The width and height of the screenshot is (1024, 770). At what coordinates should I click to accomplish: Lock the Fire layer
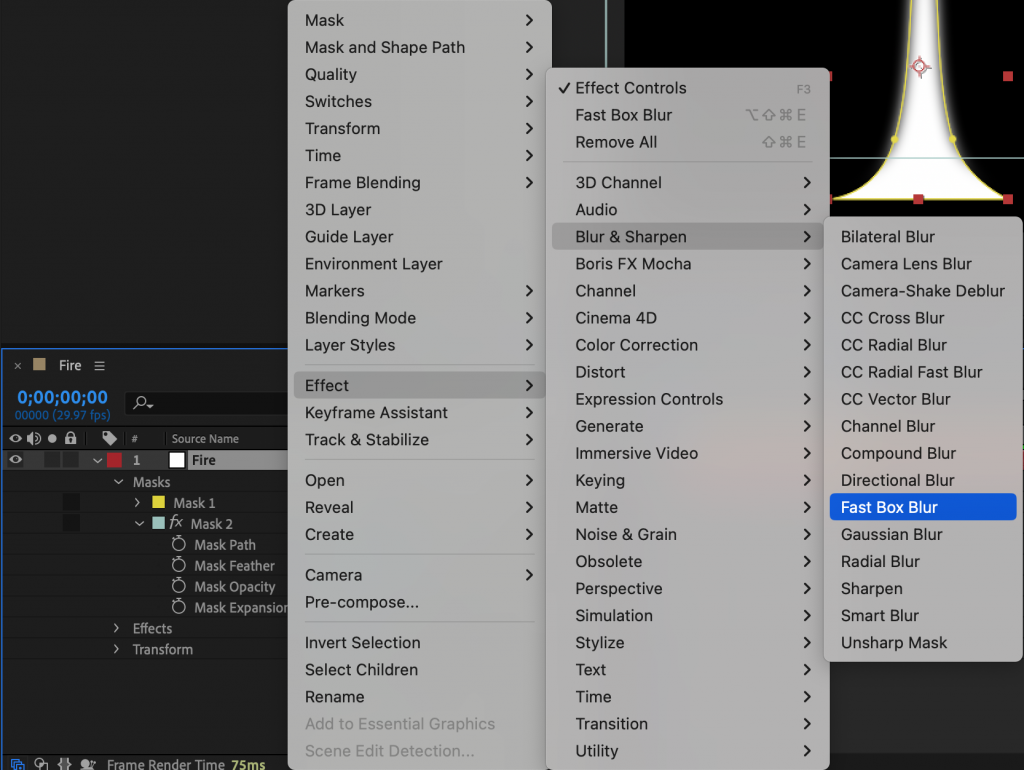coord(71,460)
